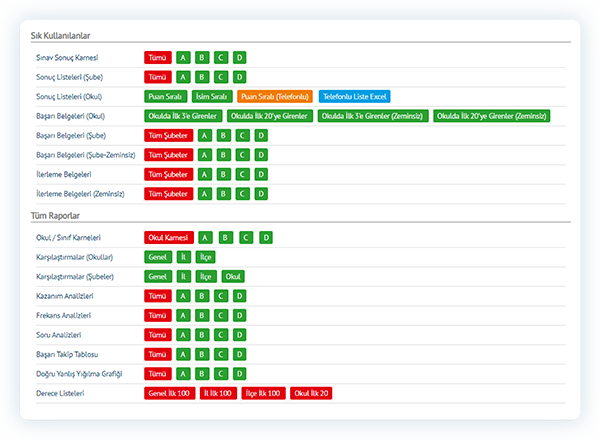Image resolution: width=600 pixels, height=440 pixels.
Task: Select branch B for Kazanım Analizleri
Action: (x=201, y=296)
